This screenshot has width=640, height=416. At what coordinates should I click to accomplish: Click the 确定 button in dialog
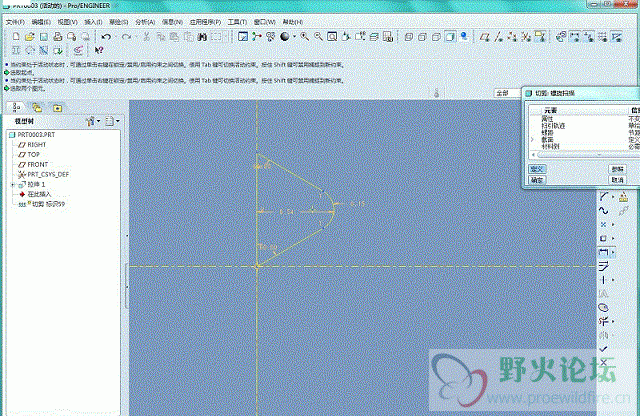[537, 180]
